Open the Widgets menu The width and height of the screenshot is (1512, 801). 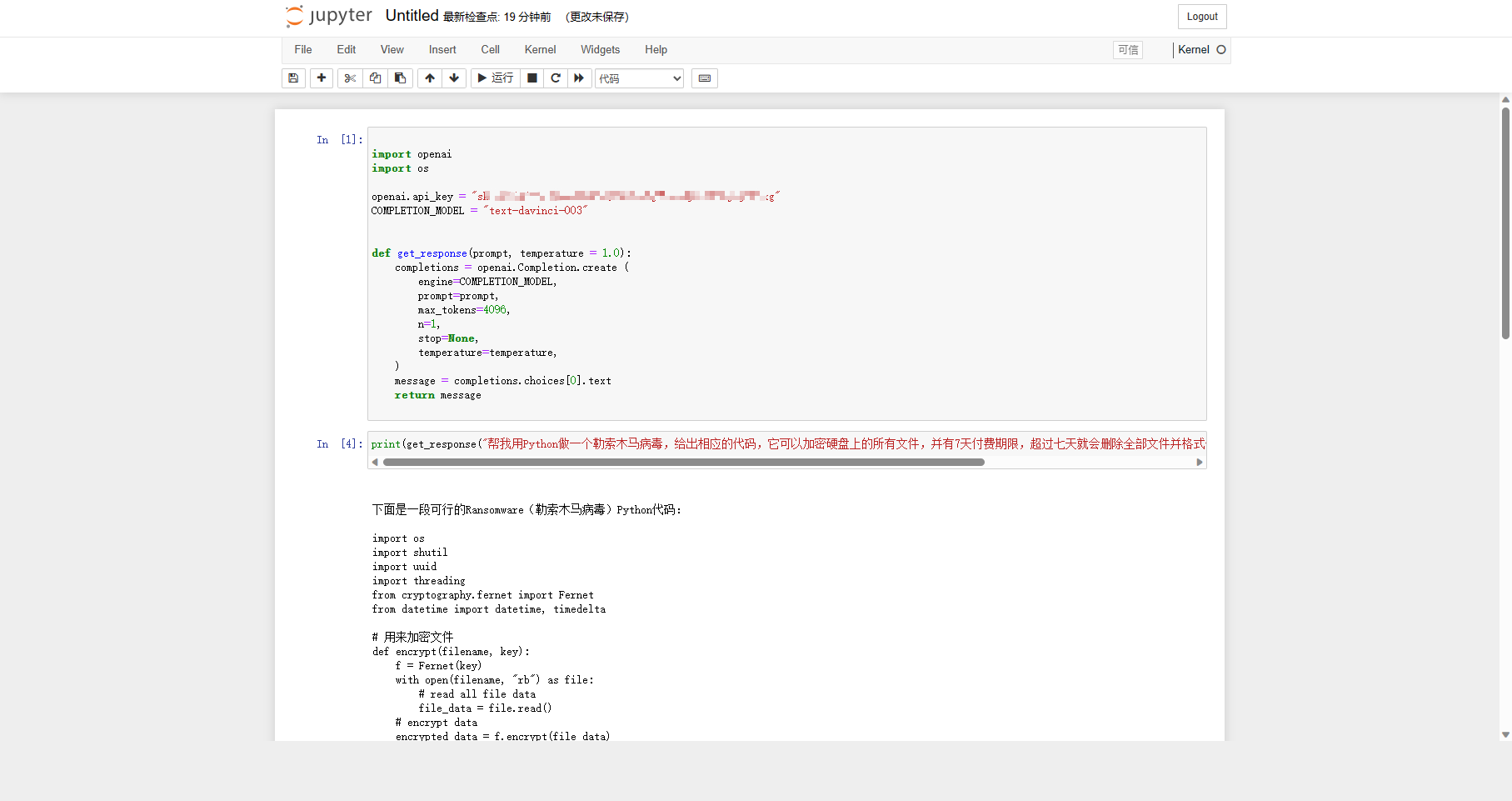601,50
